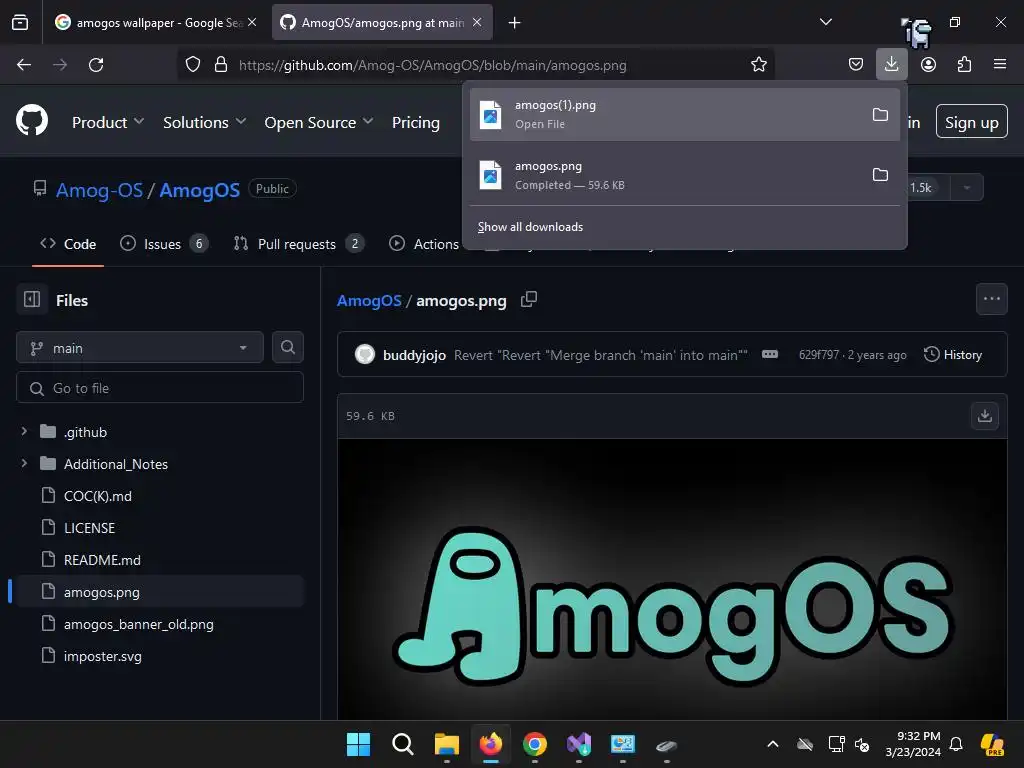Image resolution: width=1024 pixels, height=768 pixels.
Task: Open the tracking protection shield icon
Action: pos(193,65)
